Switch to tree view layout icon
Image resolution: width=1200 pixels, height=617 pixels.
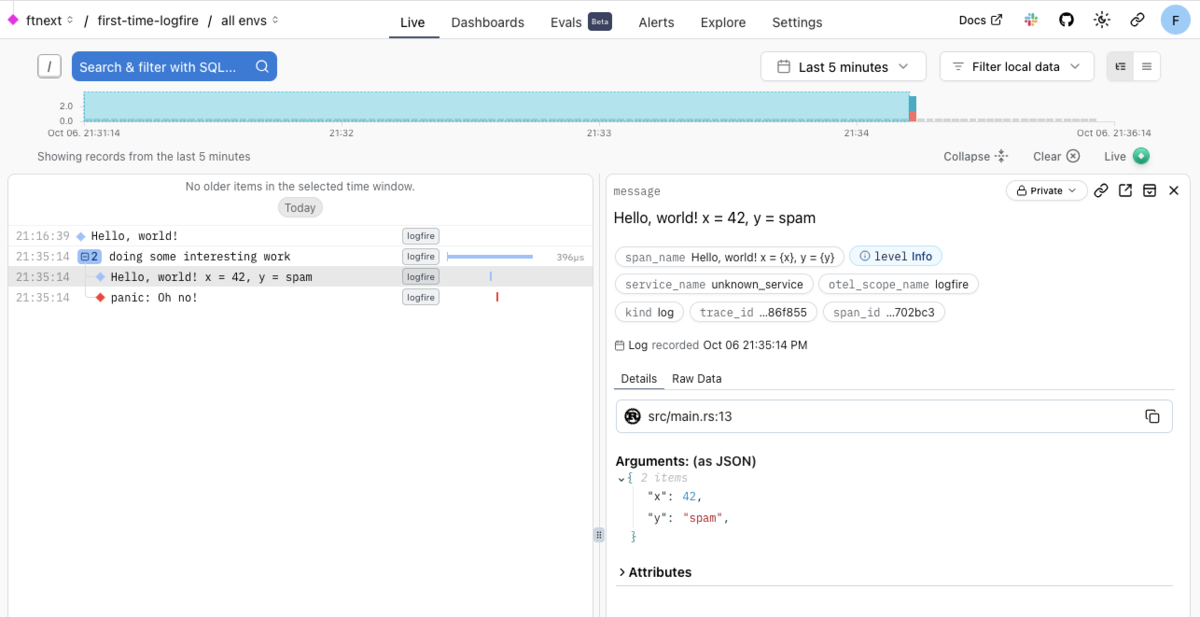[1120, 67]
